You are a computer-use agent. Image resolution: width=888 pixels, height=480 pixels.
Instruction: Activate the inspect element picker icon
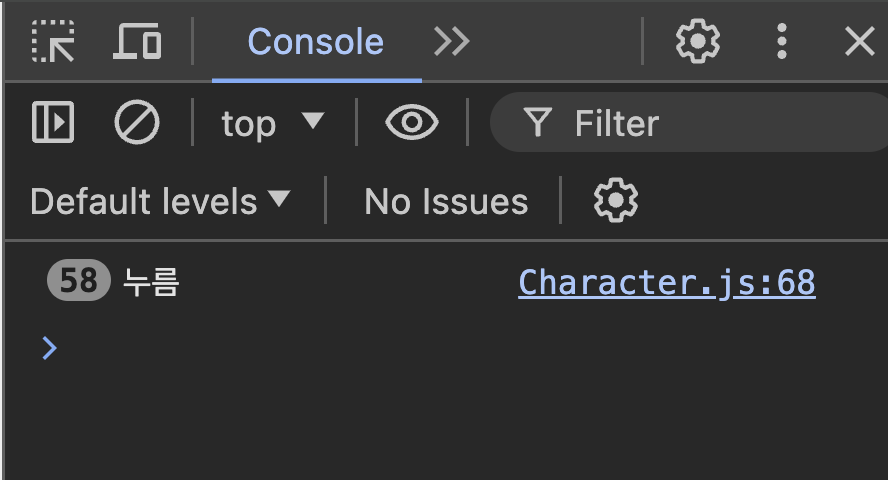click(53, 41)
